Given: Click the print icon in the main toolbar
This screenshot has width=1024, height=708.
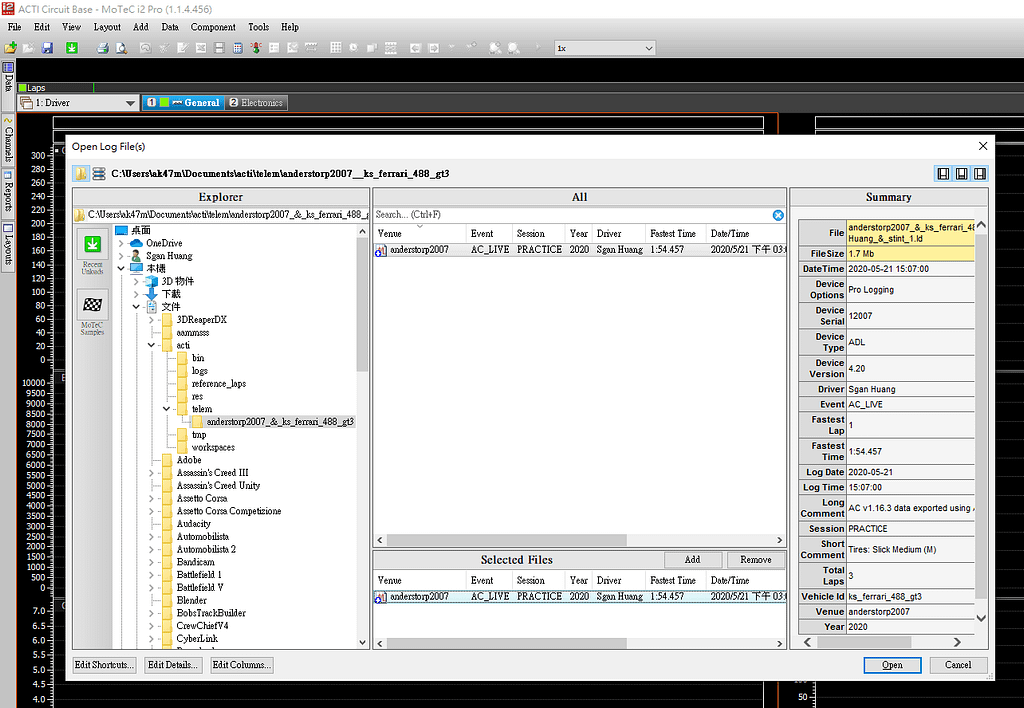Looking at the screenshot, I should 101,48.
